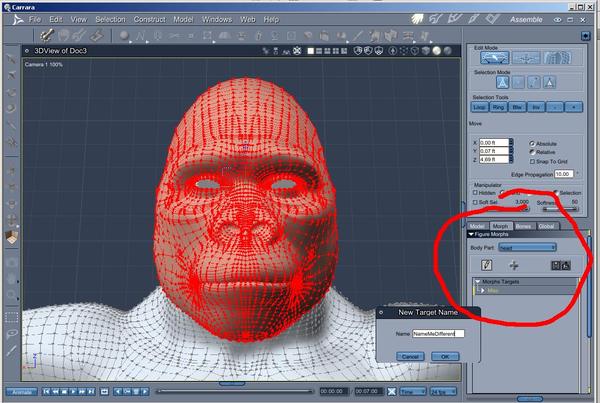The image size is (600, 403).
Task: Click the third Edit Mode icon
Action: click(557, 58)
